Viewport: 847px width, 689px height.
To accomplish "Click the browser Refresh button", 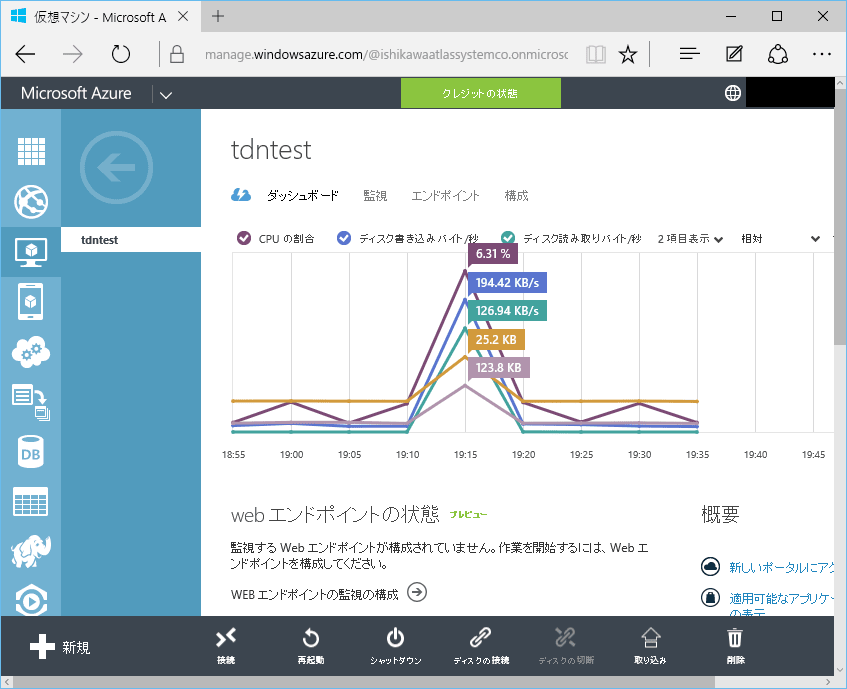I will click(120, 54).
